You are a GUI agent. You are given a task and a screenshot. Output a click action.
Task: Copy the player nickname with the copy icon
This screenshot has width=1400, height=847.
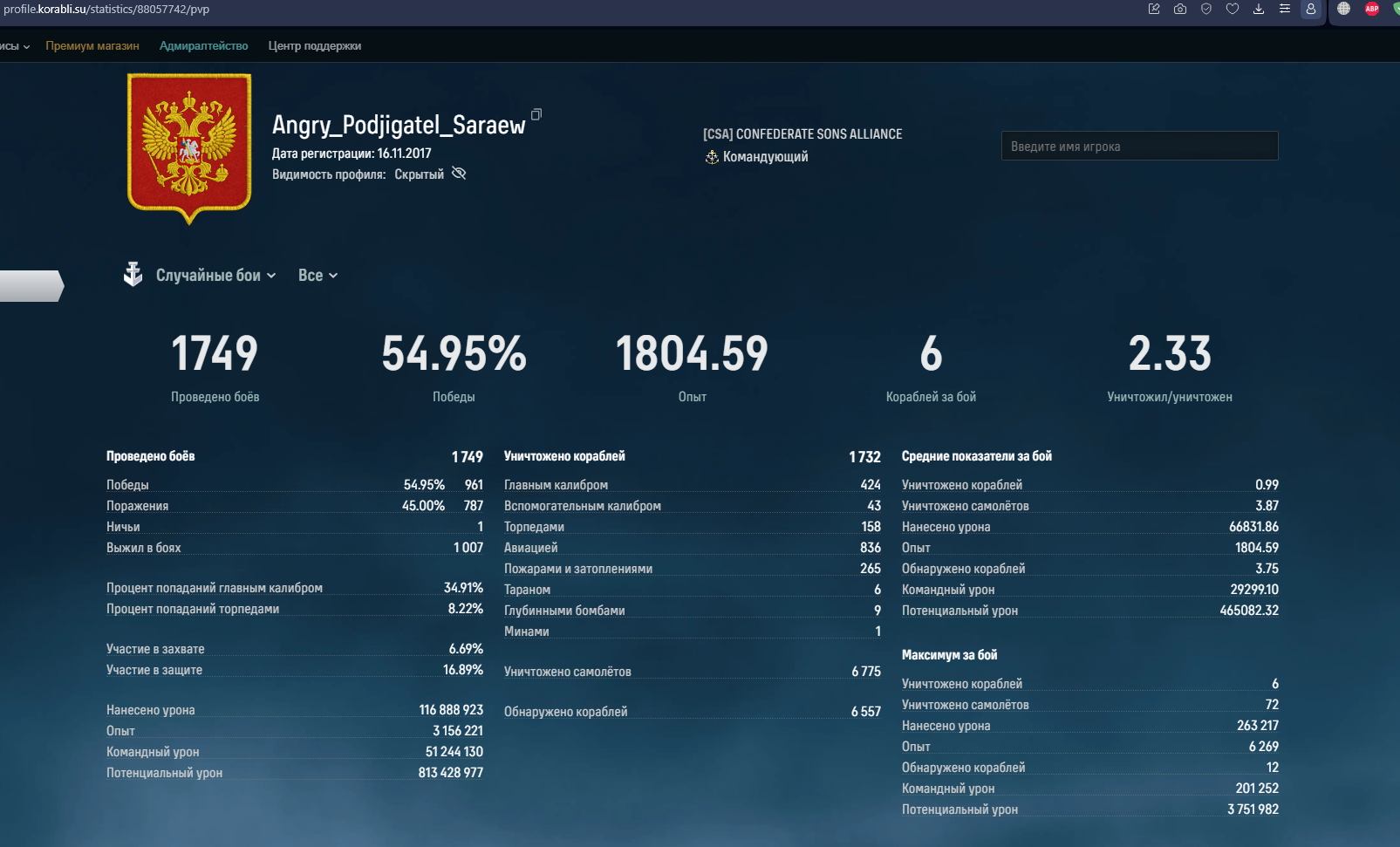tap(536, 114)
